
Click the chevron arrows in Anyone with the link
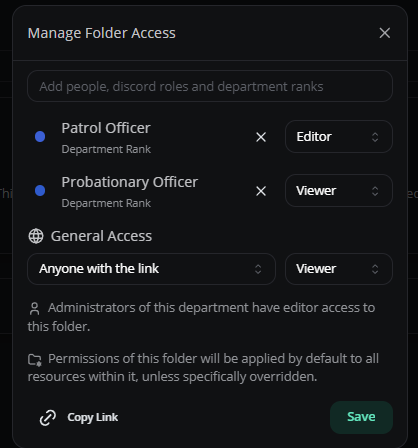pos(258,269)
